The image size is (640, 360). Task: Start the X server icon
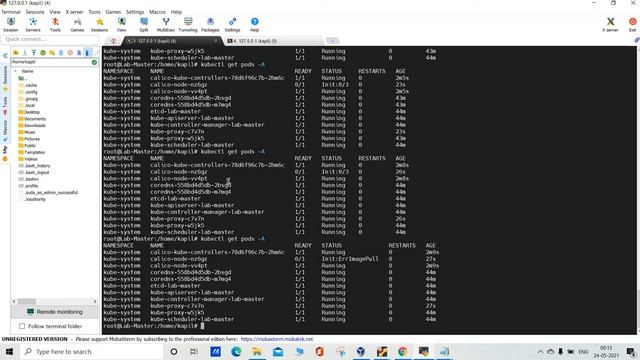point(610,24)
